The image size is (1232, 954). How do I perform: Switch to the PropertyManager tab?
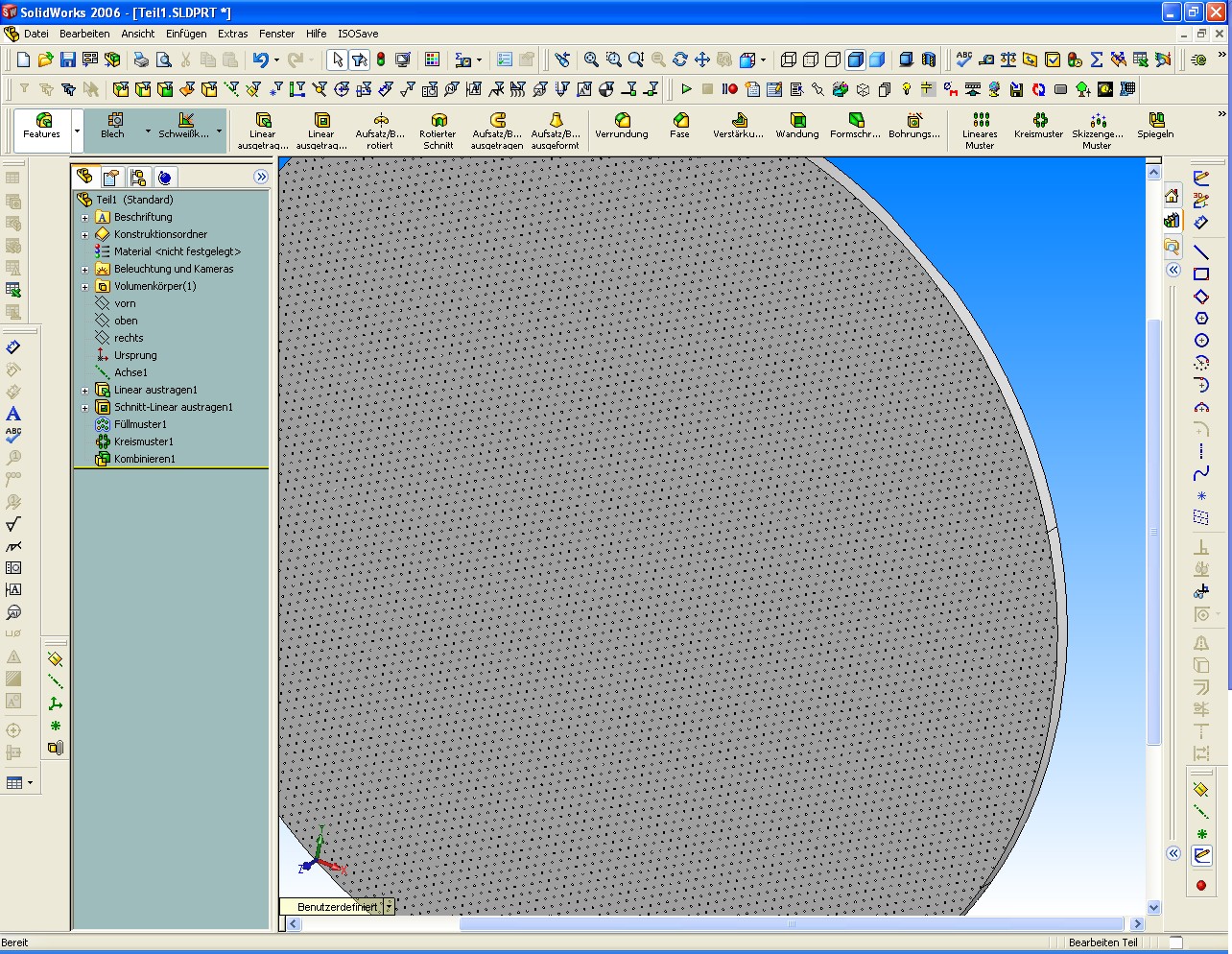tap(111, 178)
